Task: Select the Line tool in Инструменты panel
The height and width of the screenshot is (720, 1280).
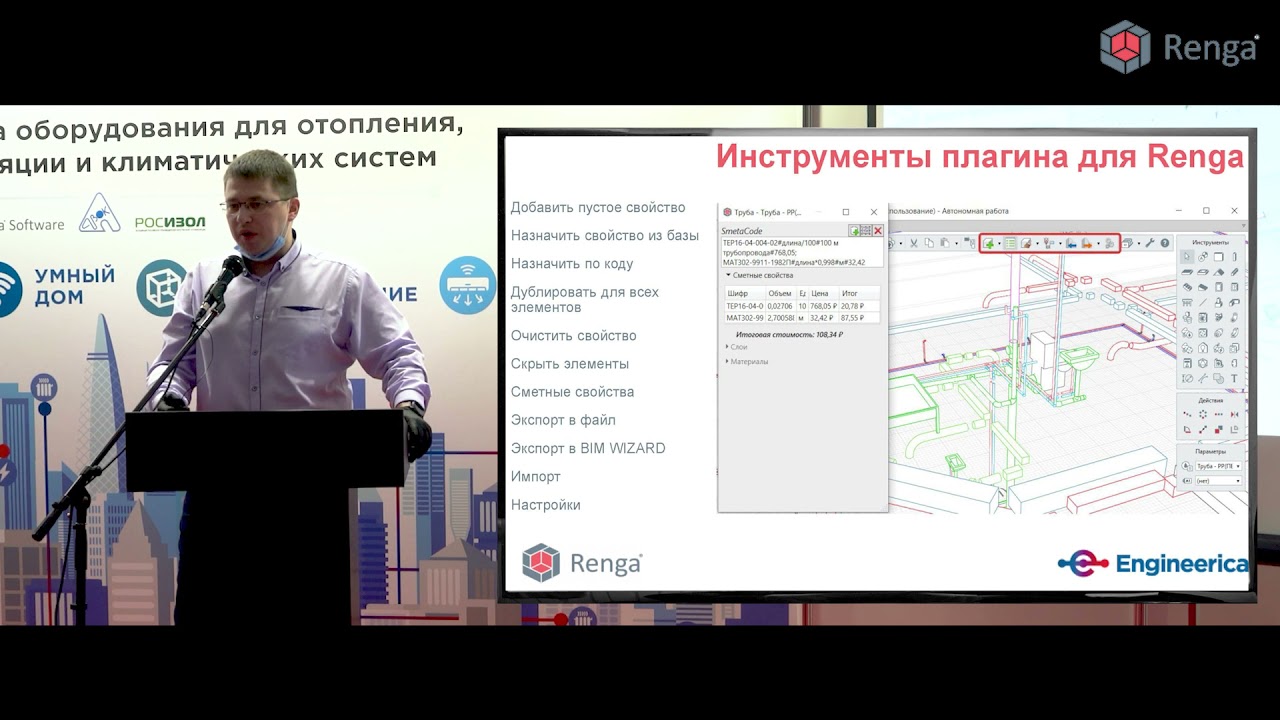Action: (1203, 301)
